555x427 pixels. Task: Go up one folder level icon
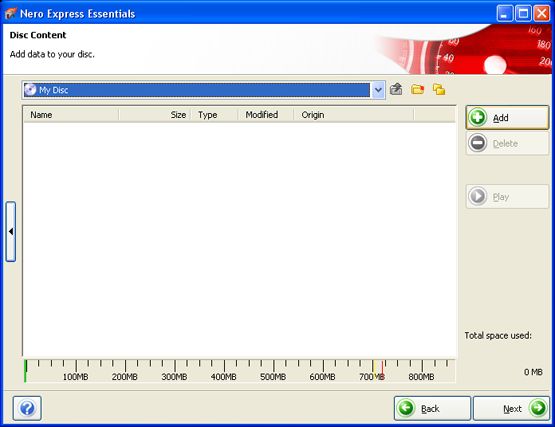pos(396,89)
